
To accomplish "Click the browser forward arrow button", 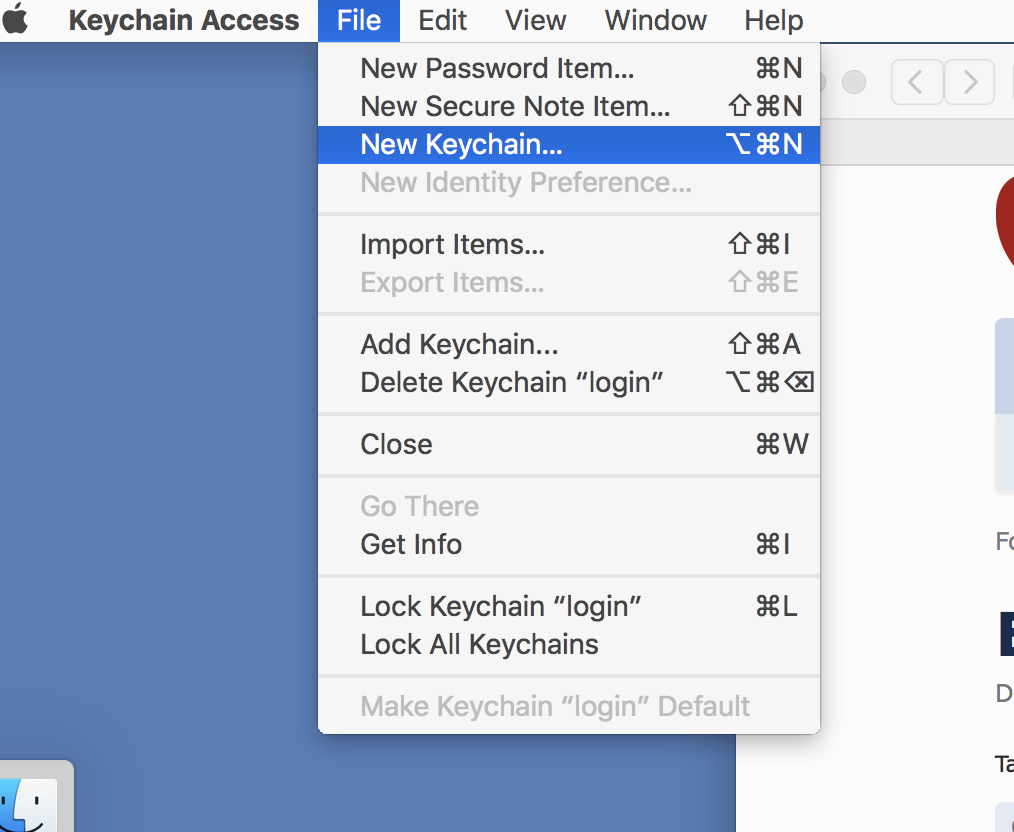I will (969, 82).
